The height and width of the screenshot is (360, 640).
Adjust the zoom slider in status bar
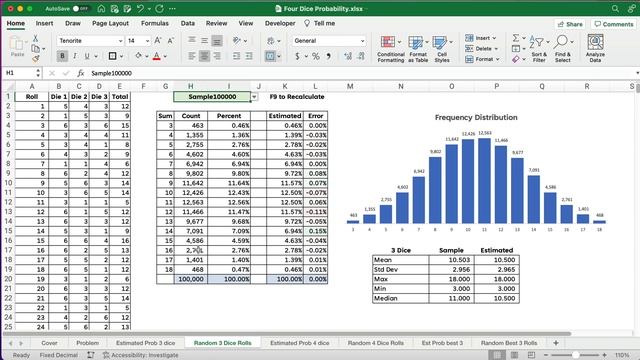click(x=575, y=355)
